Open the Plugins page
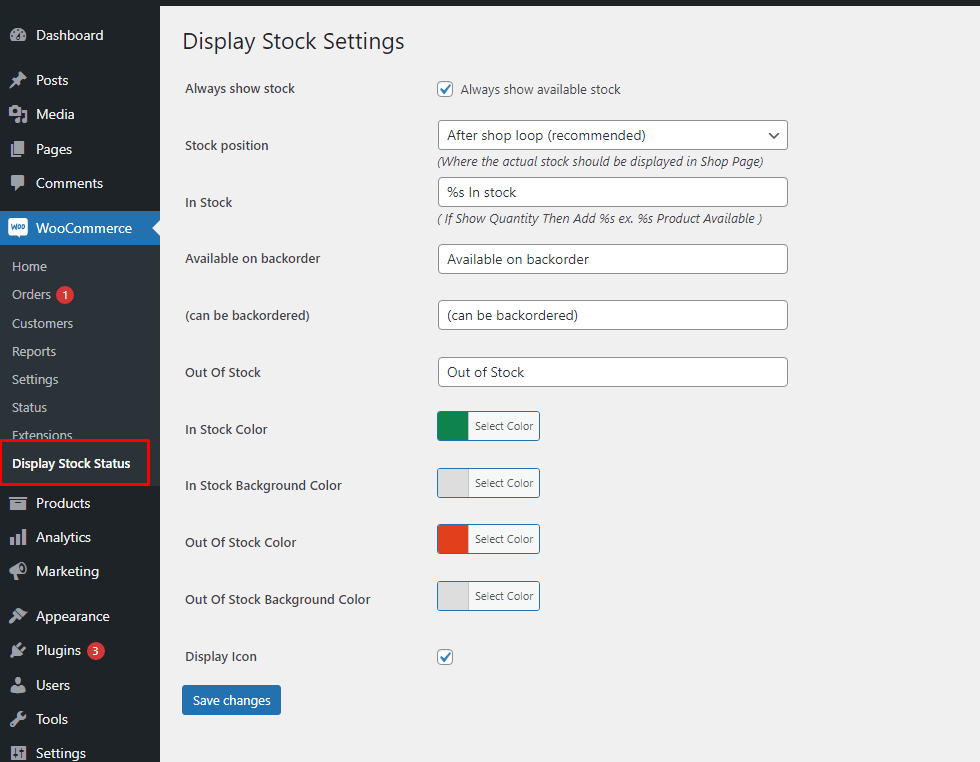Viewport: 980px width, 762px height. pos(55,650)
